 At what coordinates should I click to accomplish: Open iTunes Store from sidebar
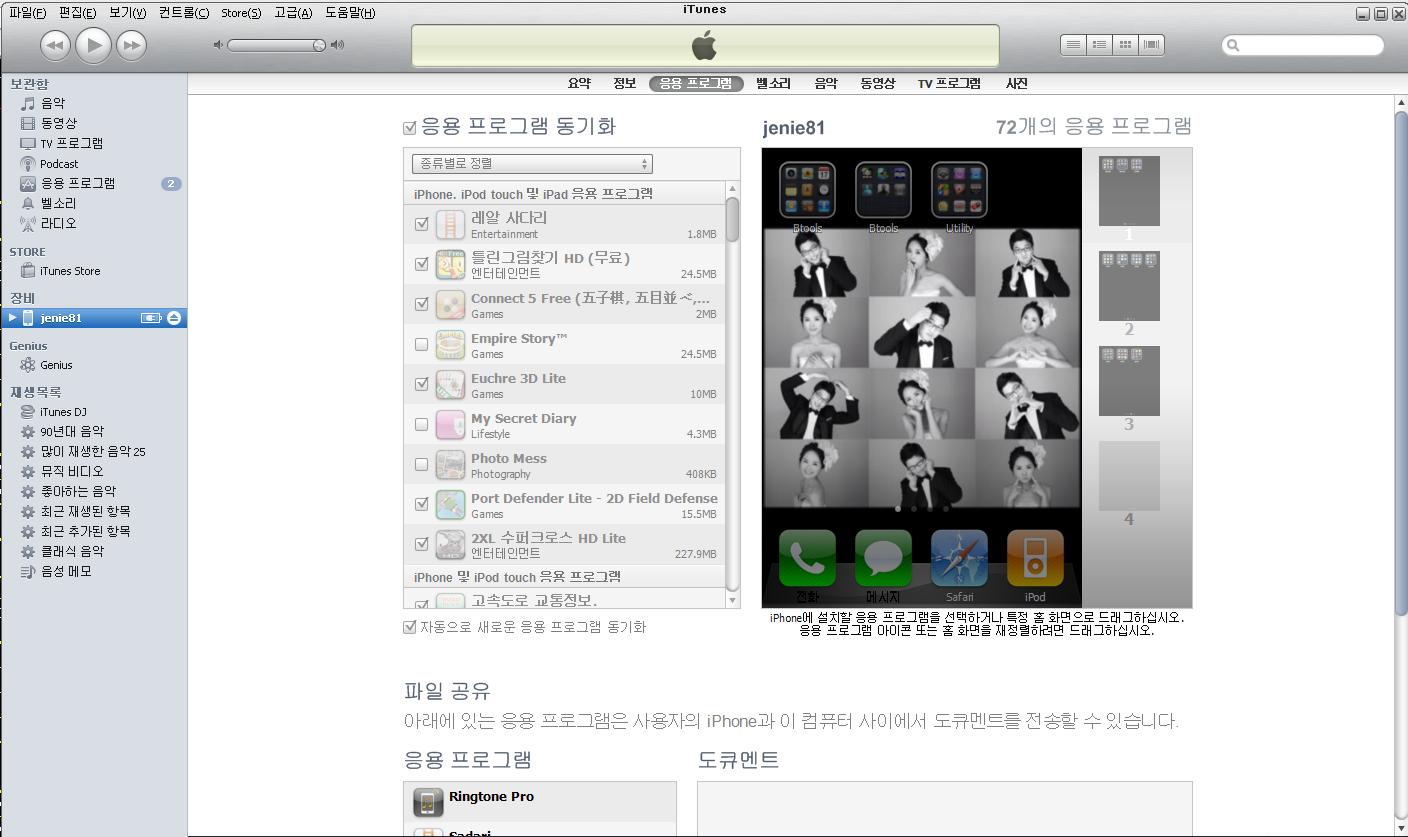tap(69, 271)
